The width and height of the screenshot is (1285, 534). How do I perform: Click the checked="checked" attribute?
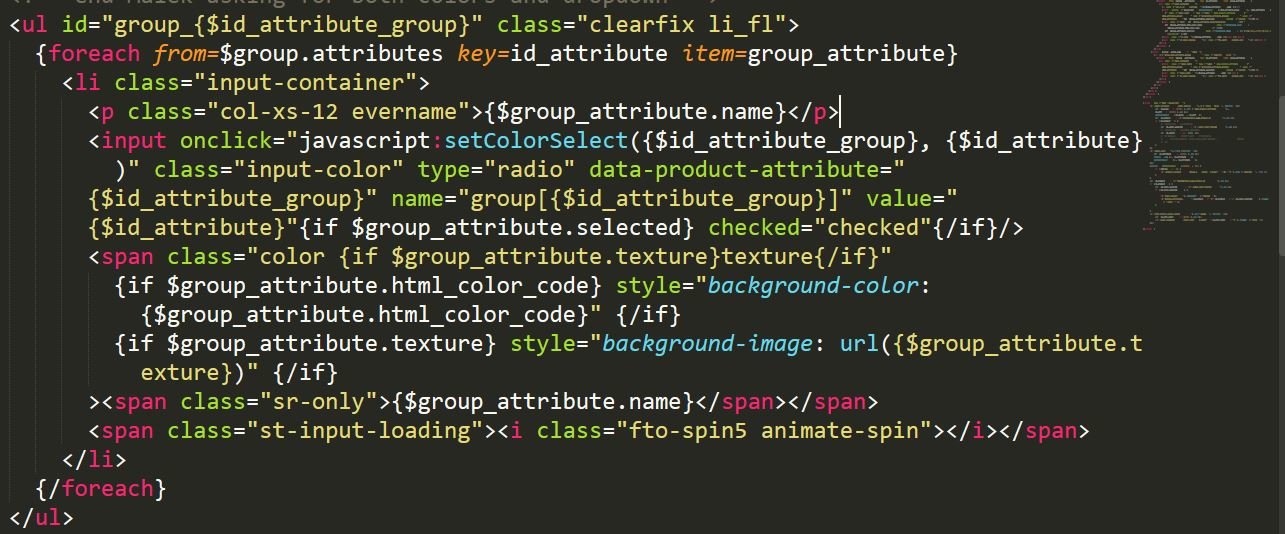click(x=821, y=228)
